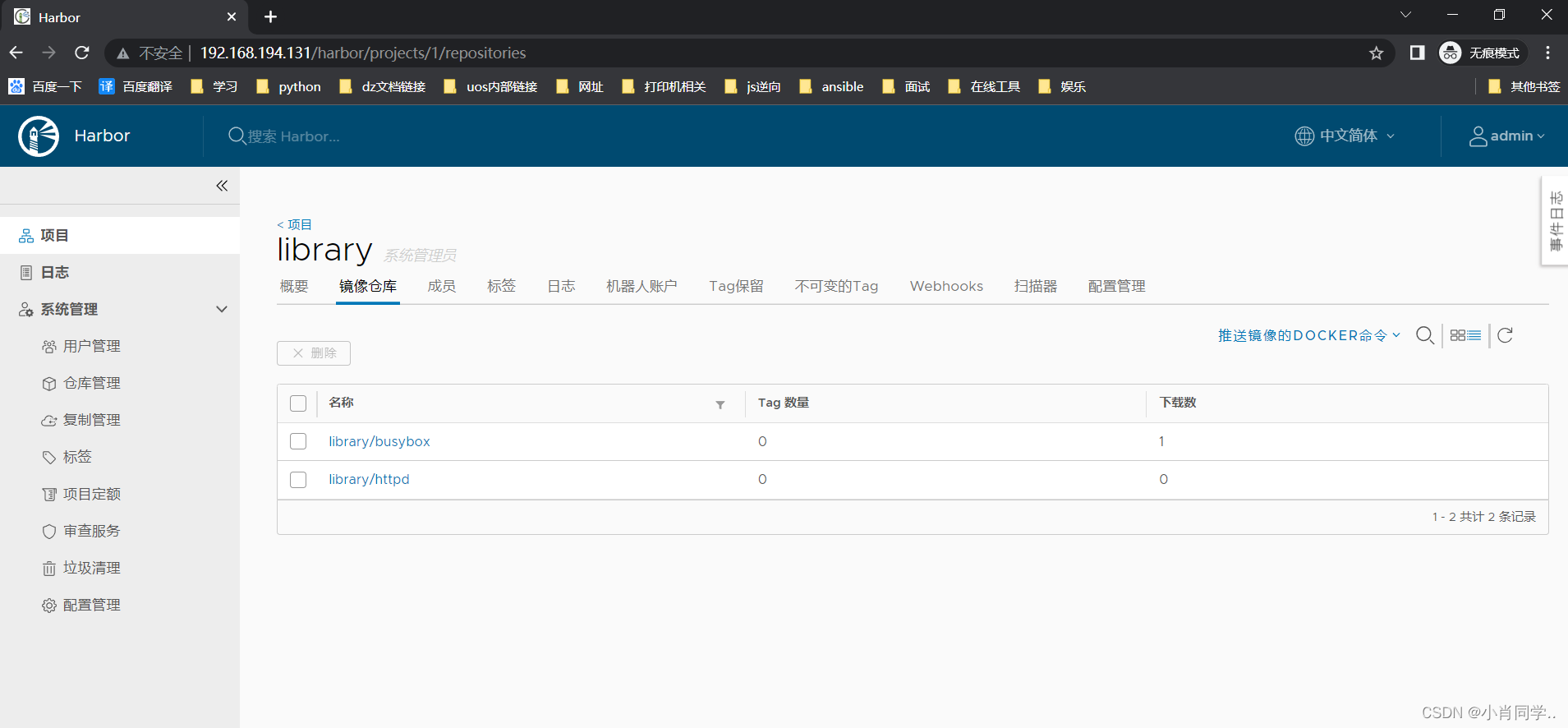The height and width of the screenshot is (728, 1568).
Task: Switch to card/list view toggle
Action: point(1465,335)
